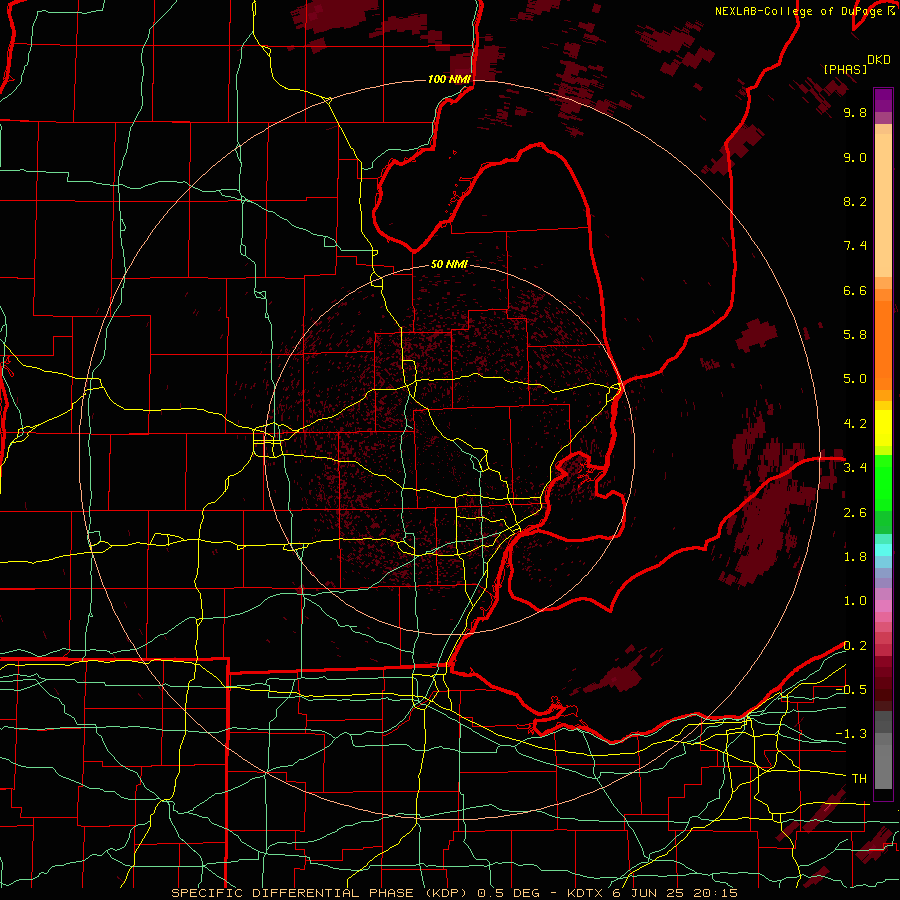This screenshot has height=900, width=900.
Task: Click the 5.0 scale value
Action: pos(855,379)
